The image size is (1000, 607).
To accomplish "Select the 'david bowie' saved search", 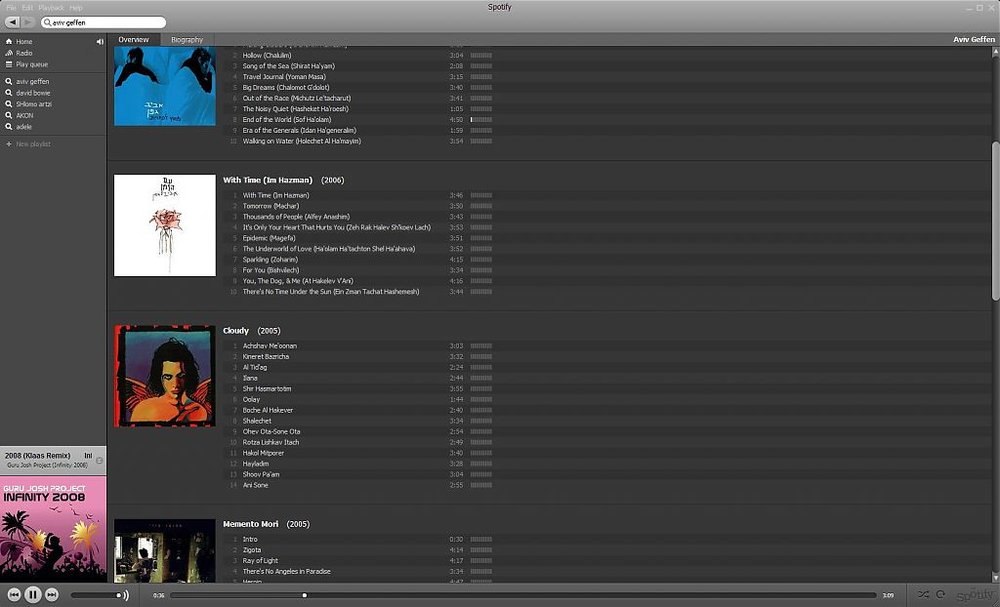I will click(x=33, y=92).
